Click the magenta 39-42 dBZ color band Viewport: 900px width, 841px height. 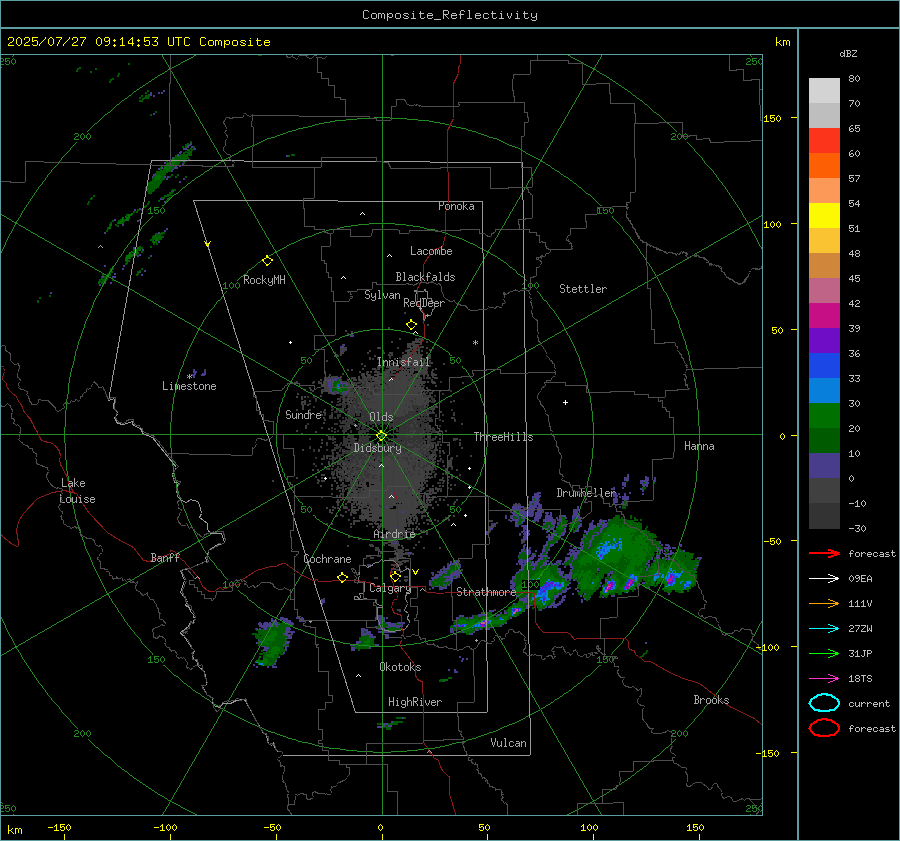[824, 316]
